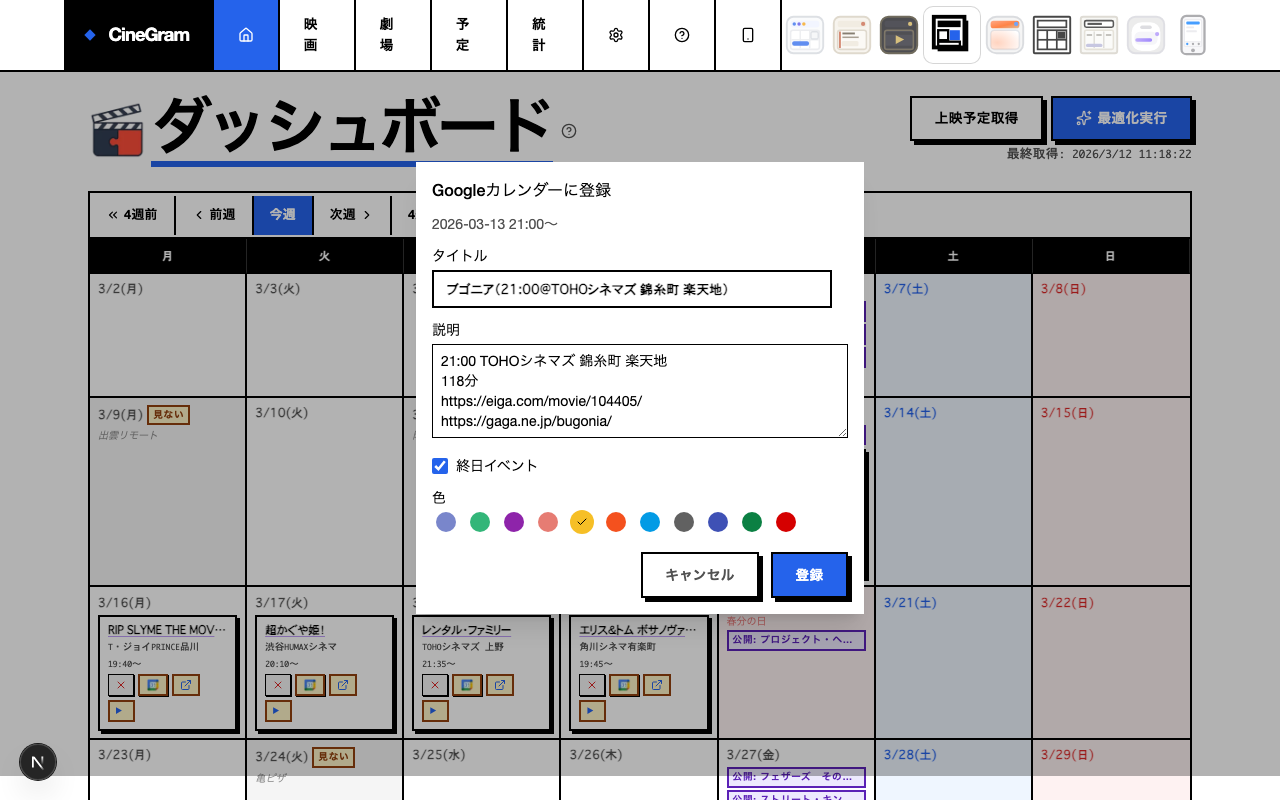1280x800 pixels.
Task: Click the home icon in the navigation bar
Action: point(246,34)
